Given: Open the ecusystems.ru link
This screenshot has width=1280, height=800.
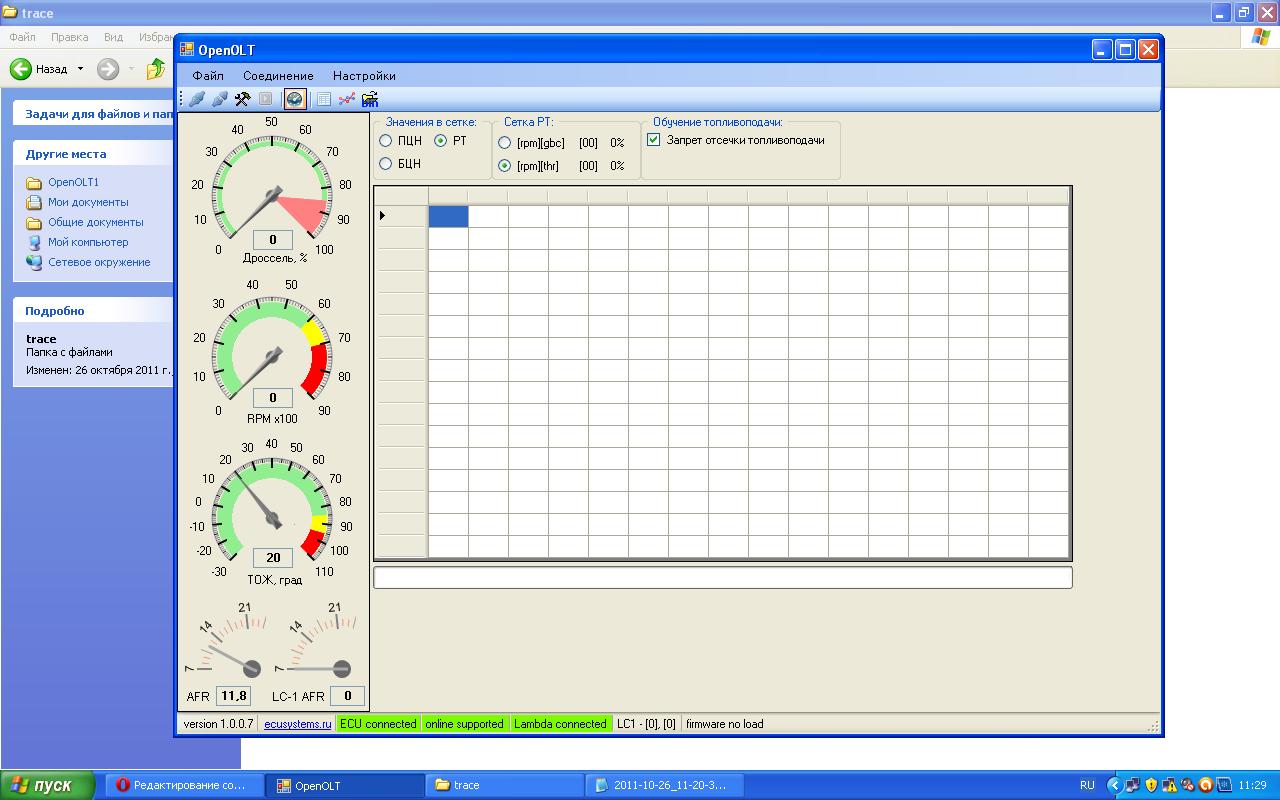Looking at the screenshot, I should click(x=297, y=724).
